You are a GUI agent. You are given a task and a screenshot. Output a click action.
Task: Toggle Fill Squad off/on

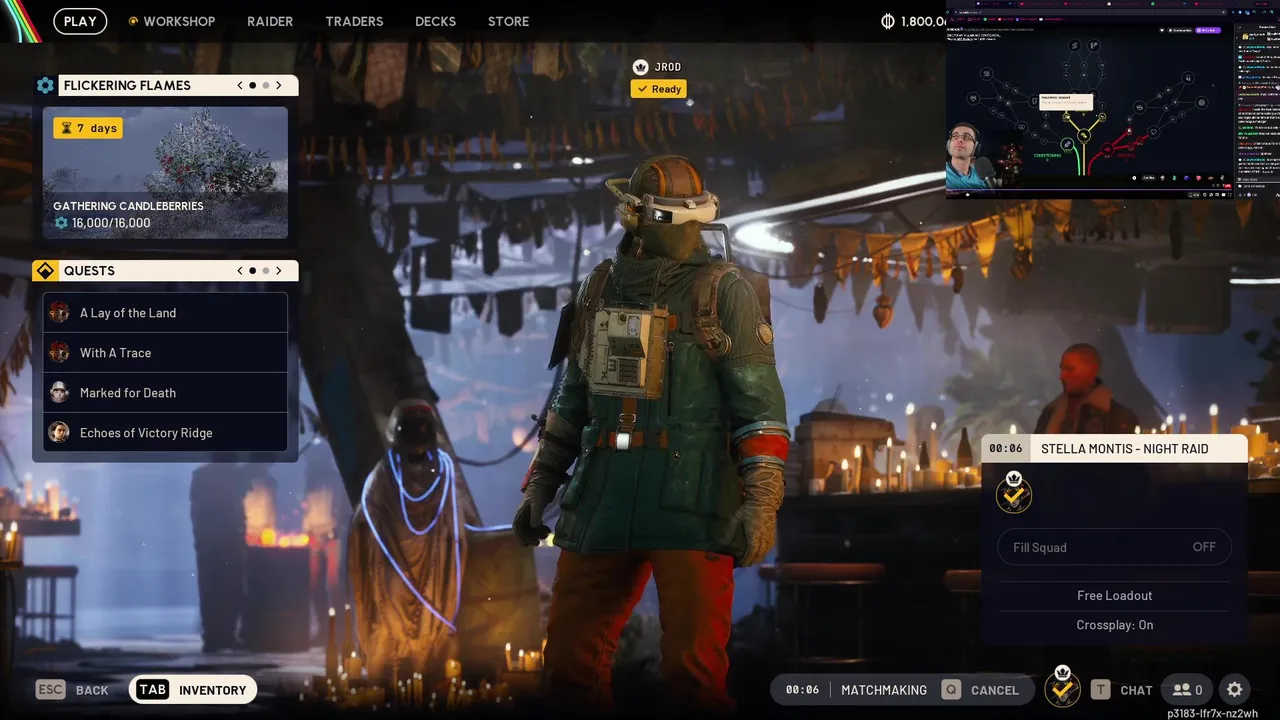coord(1114,547)
